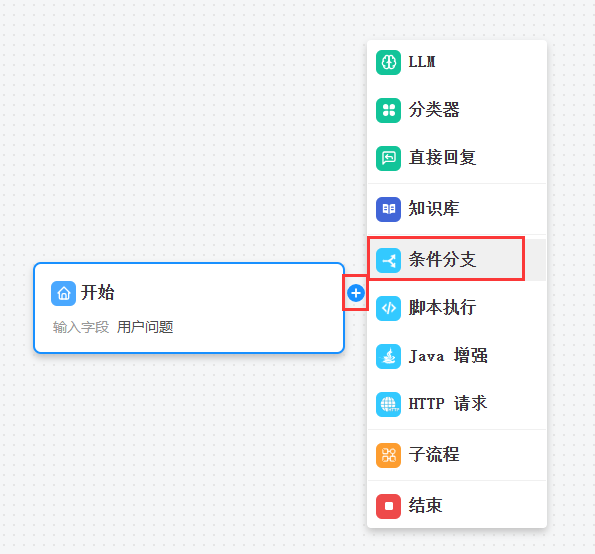Click the LLM label in node menu
The height and width of the screenshot is (554, 595).
422,62
